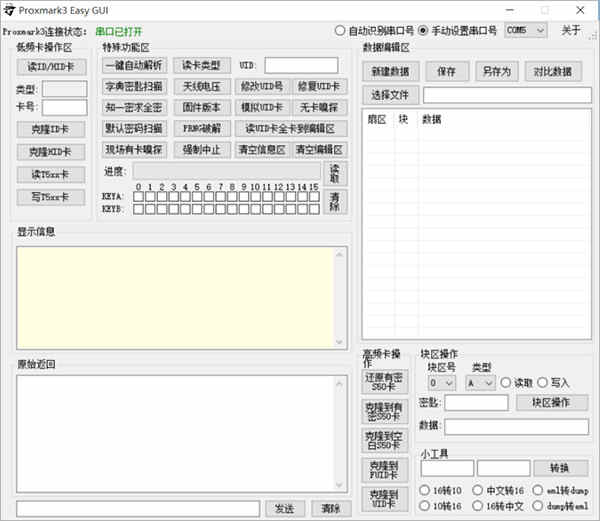Check 天线电压 antenna voltage

[x=202, y=86]
